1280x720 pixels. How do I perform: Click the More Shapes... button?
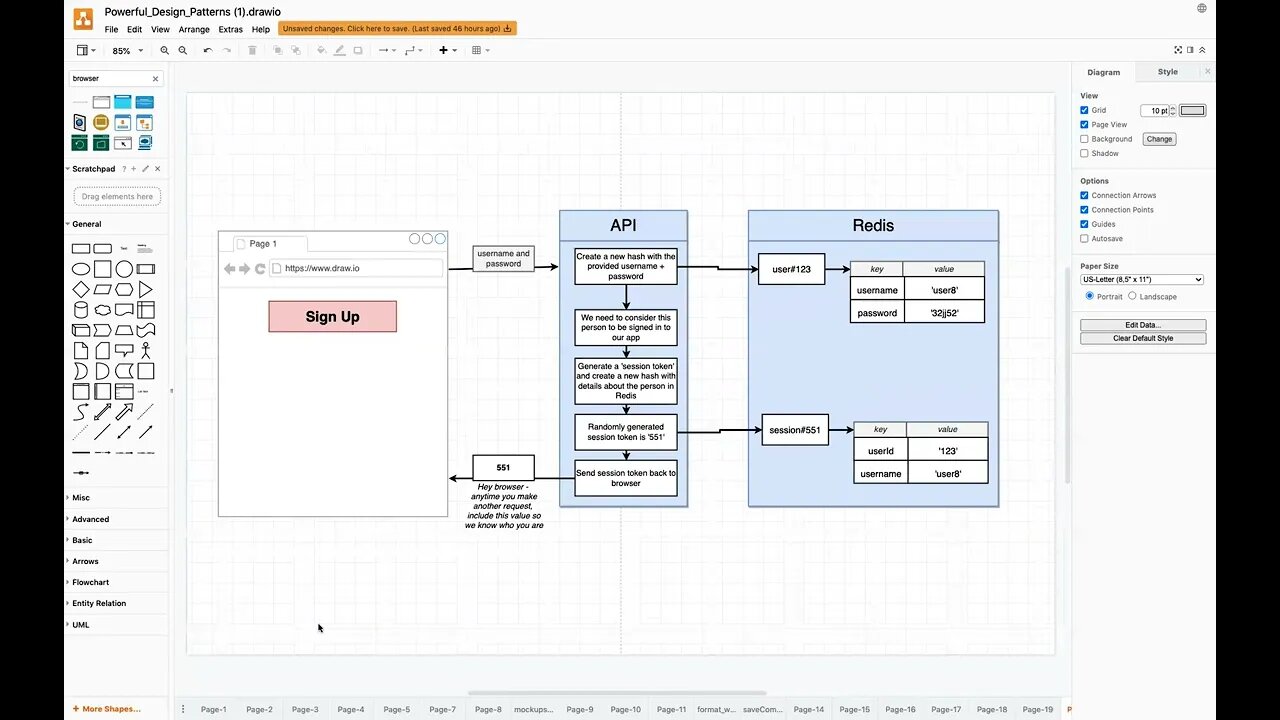(106, 709)
